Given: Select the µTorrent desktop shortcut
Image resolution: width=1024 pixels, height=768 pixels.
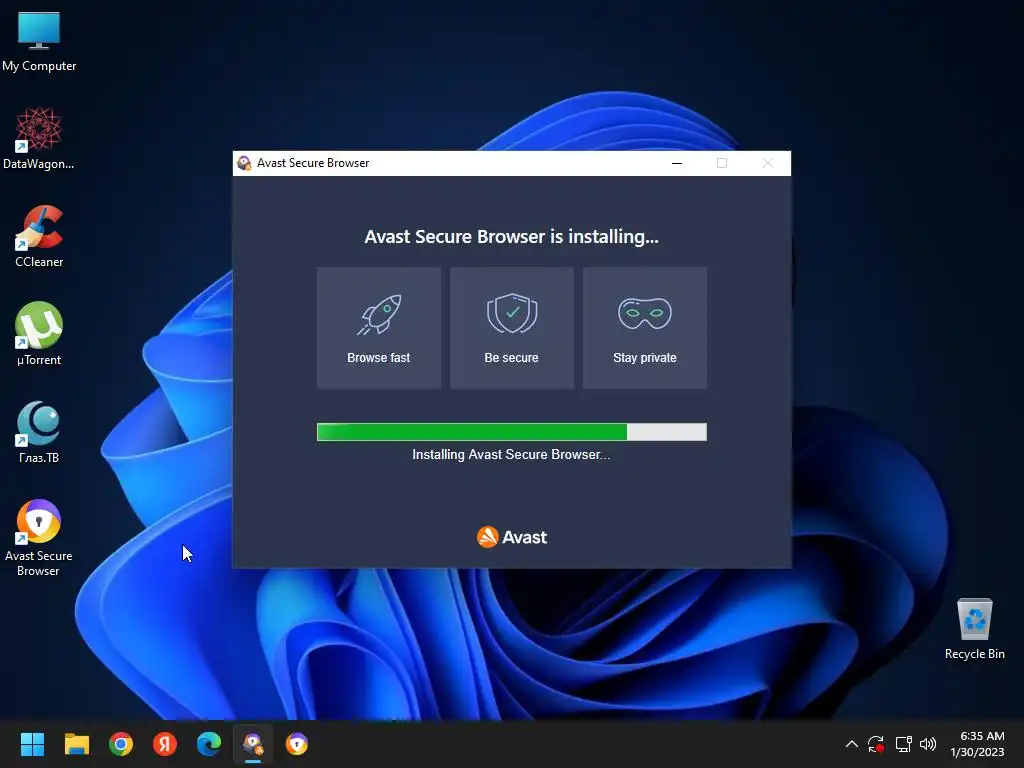Looking at the screenshot, I should 39,334.
